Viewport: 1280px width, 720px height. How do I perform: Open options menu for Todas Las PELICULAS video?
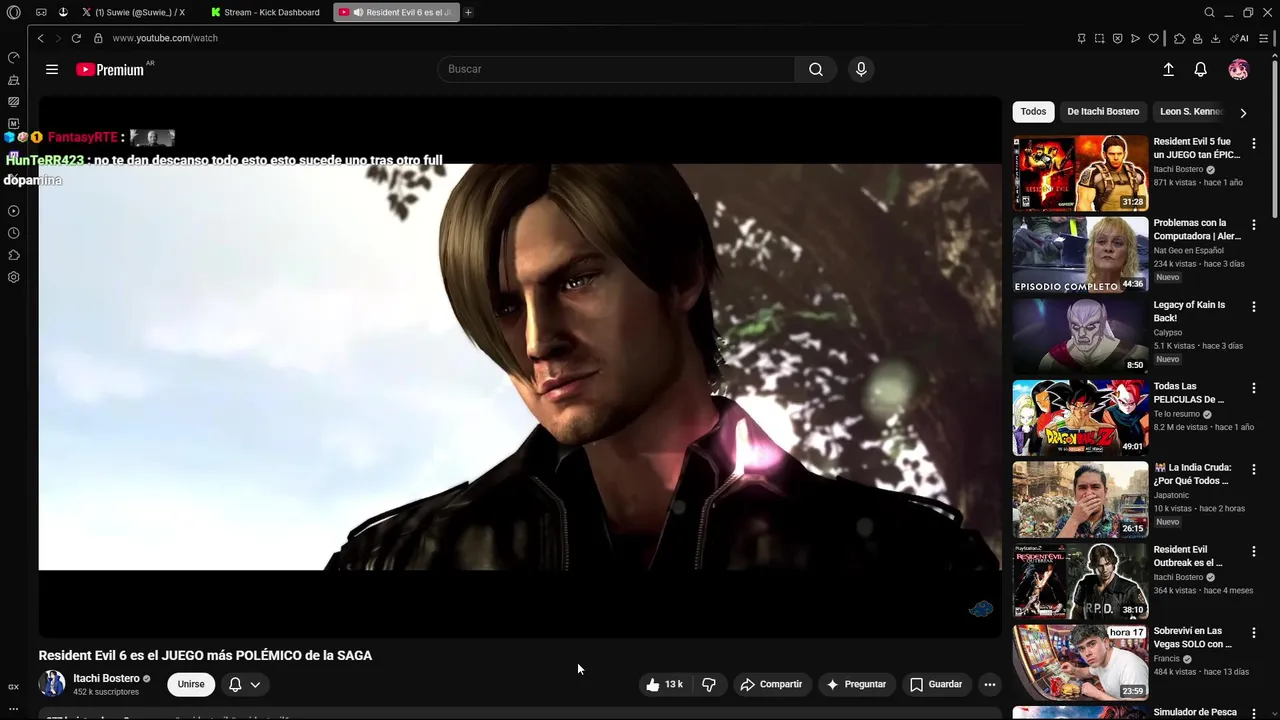pyautogui.click(x=1253, y=388)
